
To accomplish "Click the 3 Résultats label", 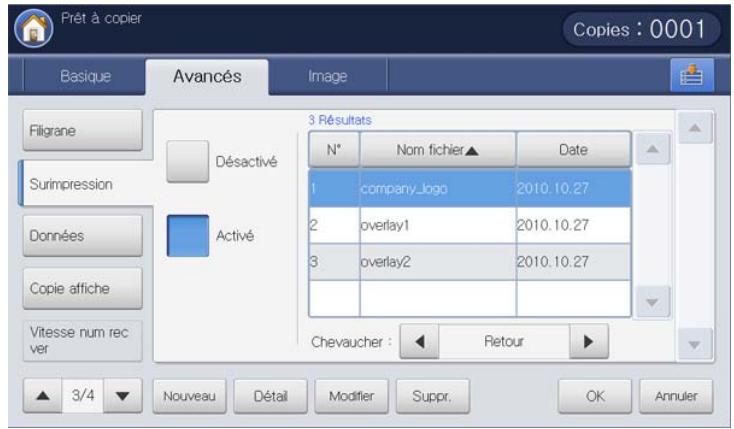I will pyautogui.click(x=340, y=120).
